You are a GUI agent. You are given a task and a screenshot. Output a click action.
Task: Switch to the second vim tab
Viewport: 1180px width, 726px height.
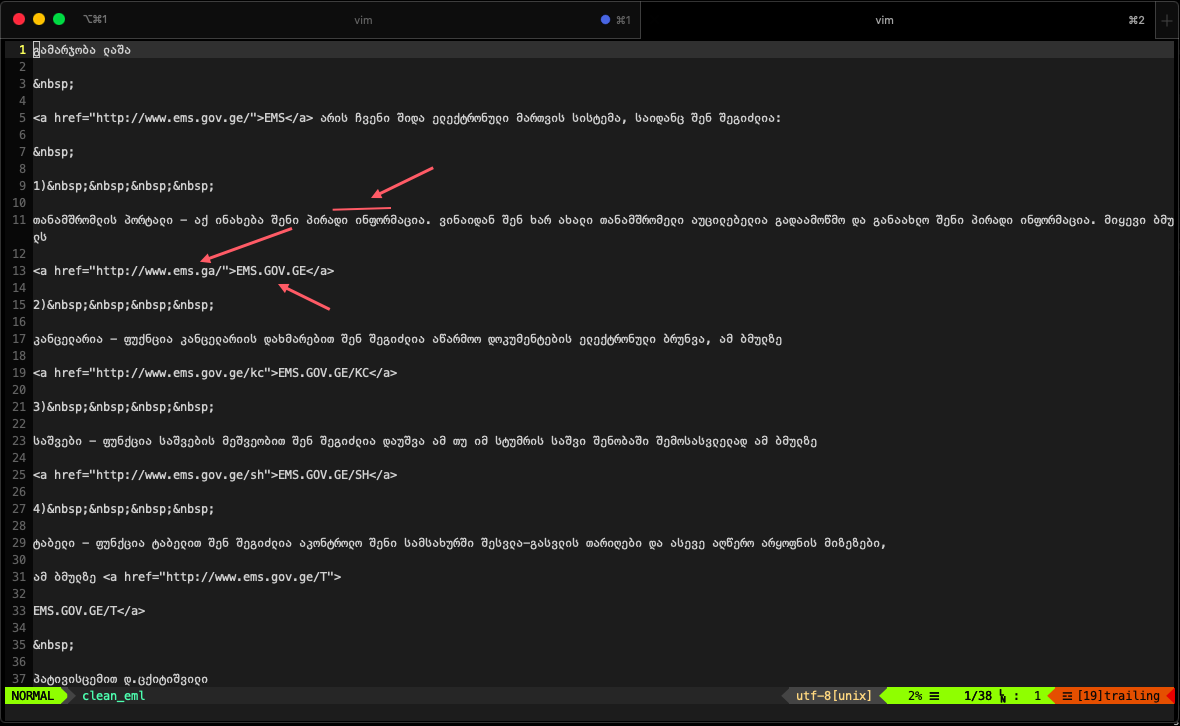[x=884, y=20]
